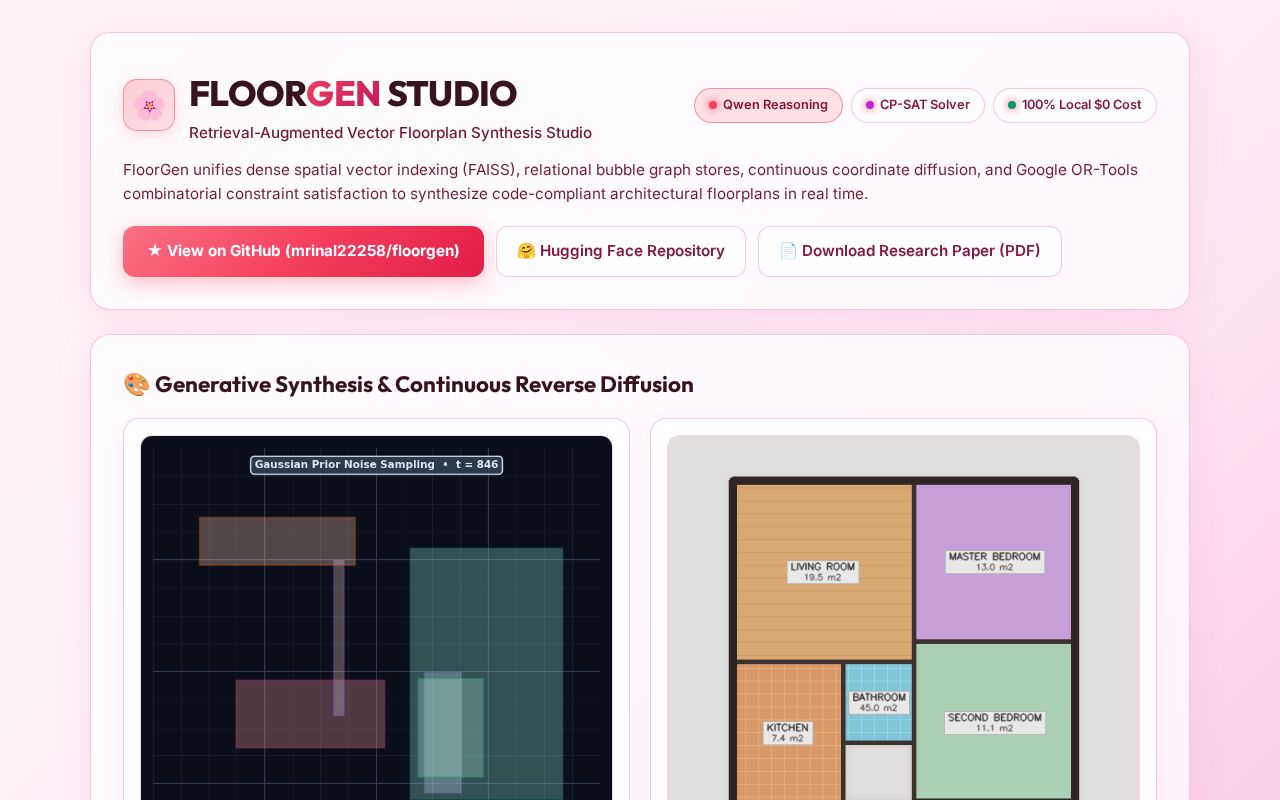This screenshot has width=1280, height=800.
Task: Click the MASTER BEDROOM 13.0 m2 label
Action: pos(995,562)
